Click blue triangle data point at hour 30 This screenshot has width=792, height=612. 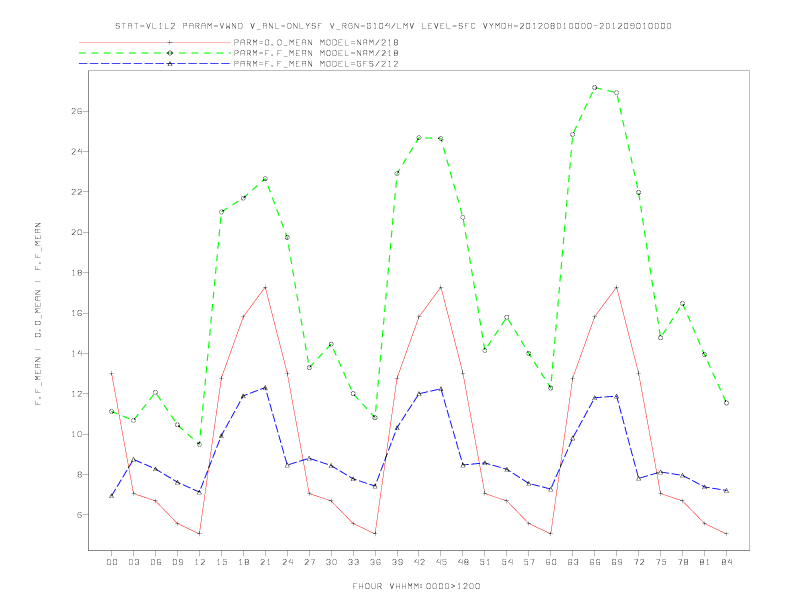pyautogui.click(x=331, y=466)
